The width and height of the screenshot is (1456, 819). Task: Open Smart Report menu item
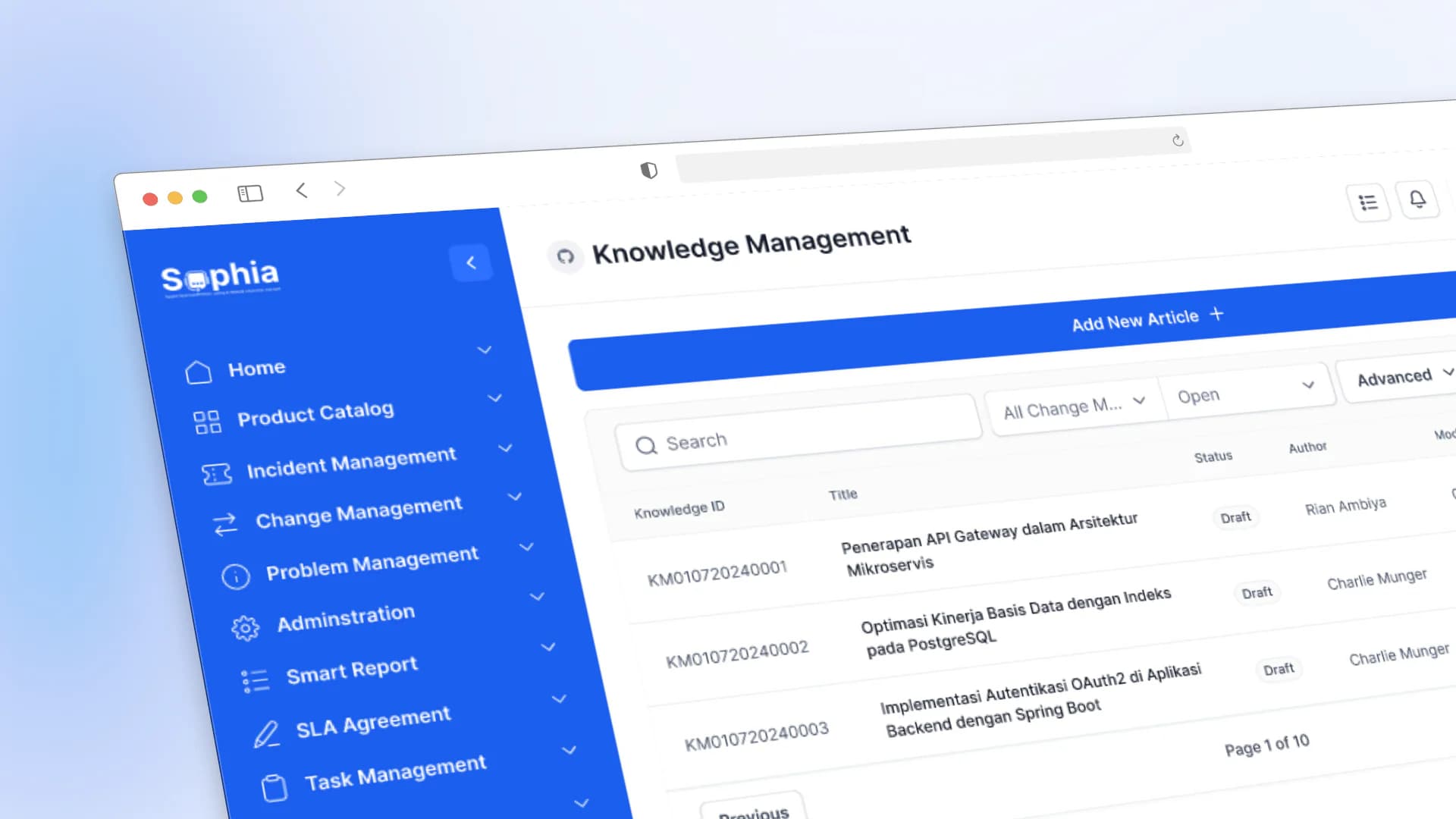click(352, 670)
